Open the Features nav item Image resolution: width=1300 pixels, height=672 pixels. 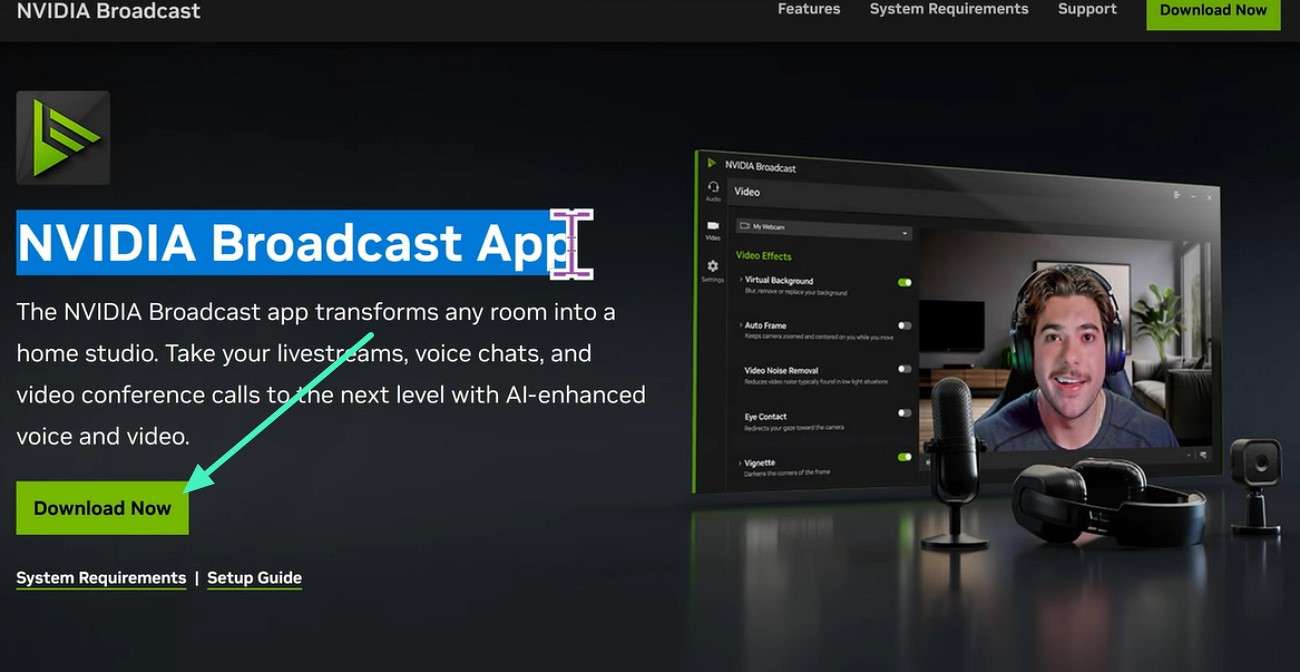[x=809, y=9]
